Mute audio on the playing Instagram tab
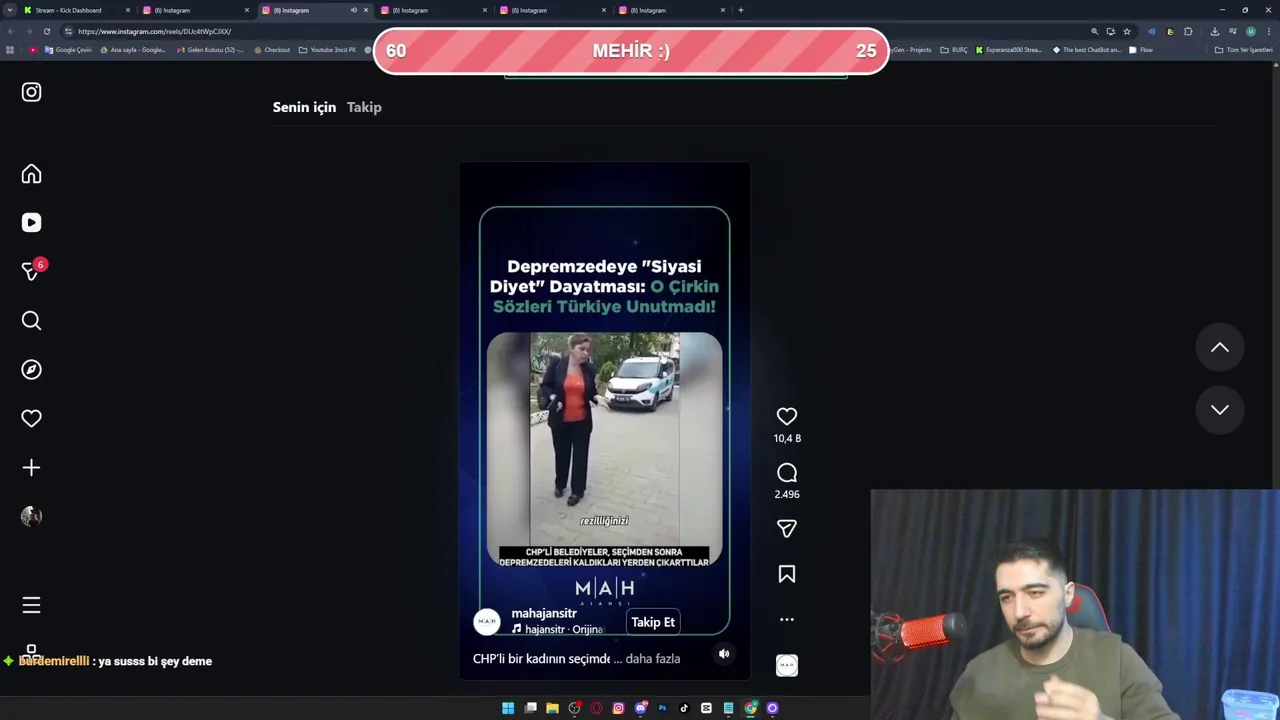The image size is (1280, 720). point(353,10)
